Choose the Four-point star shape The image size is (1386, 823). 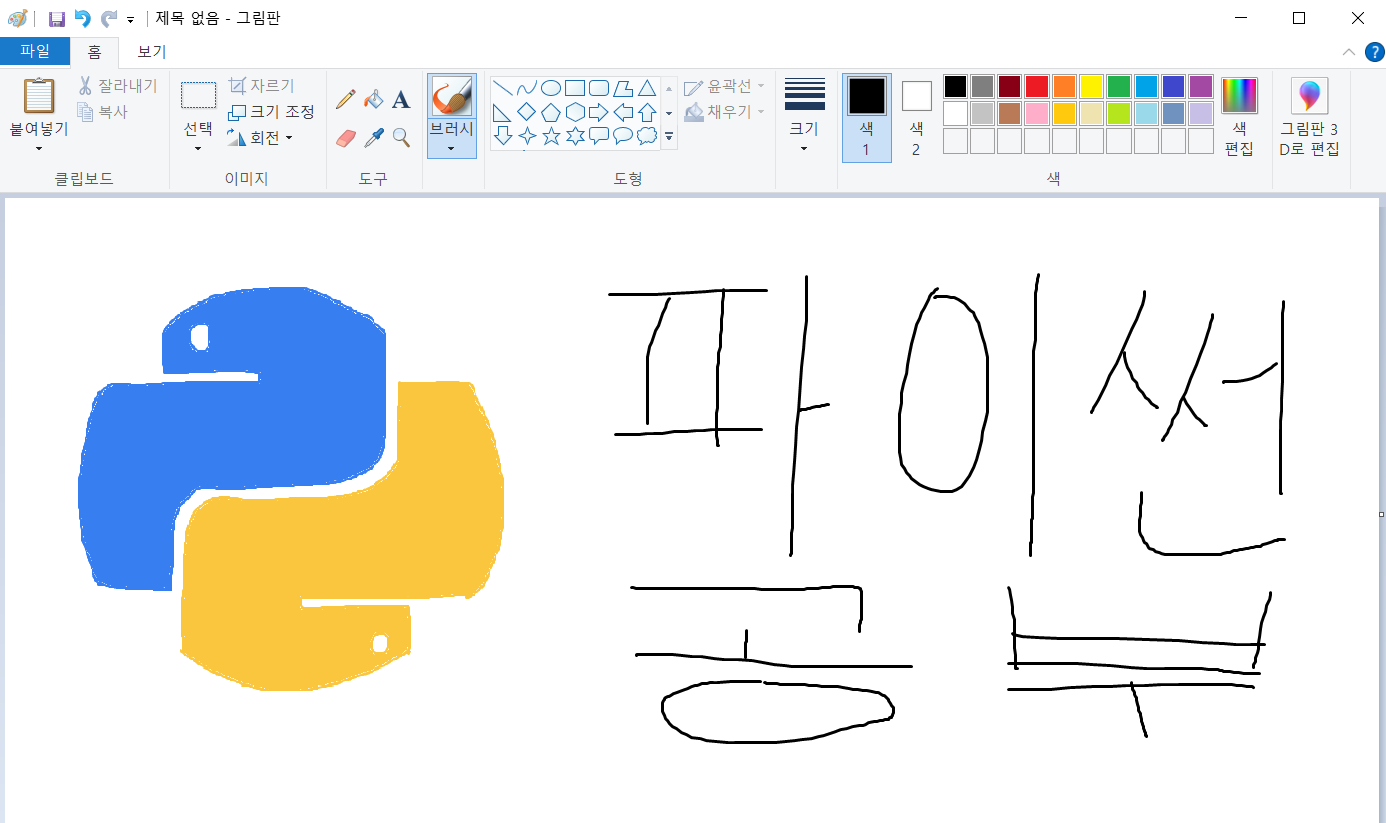coord(527,136)
